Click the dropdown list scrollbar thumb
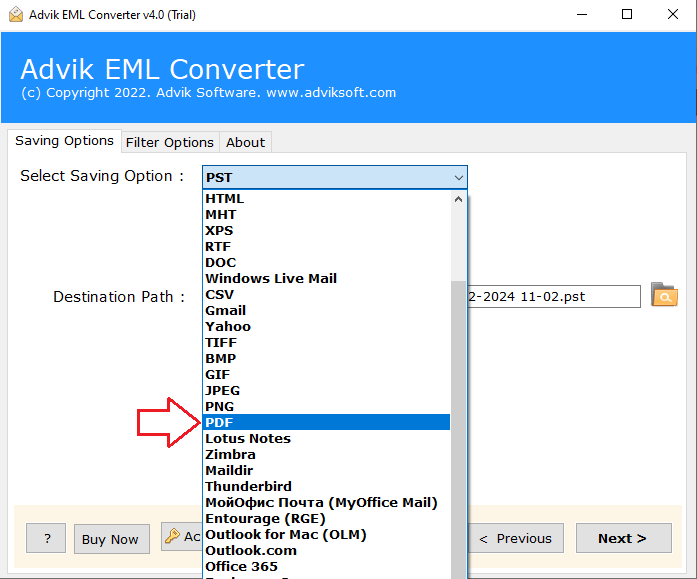 pyautogui.click(x=458, y=429)
